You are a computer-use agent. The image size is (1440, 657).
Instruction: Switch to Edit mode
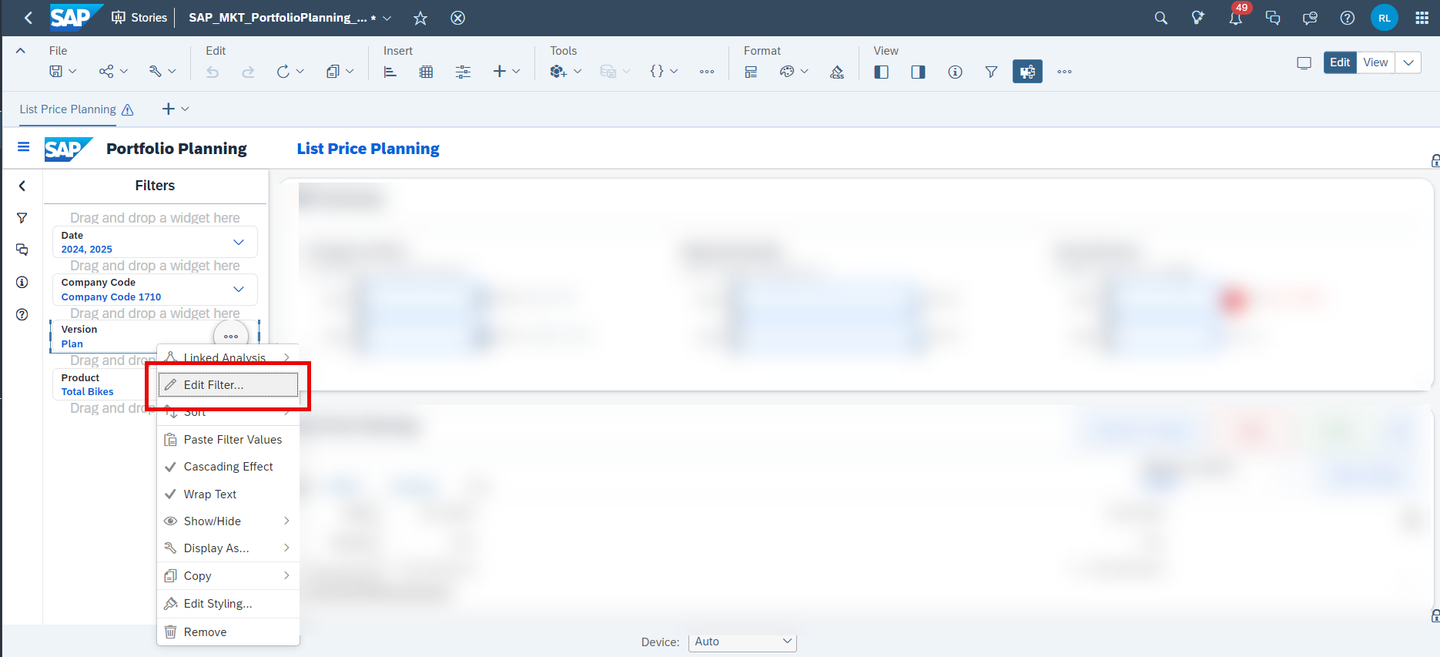coord(1340,62)
